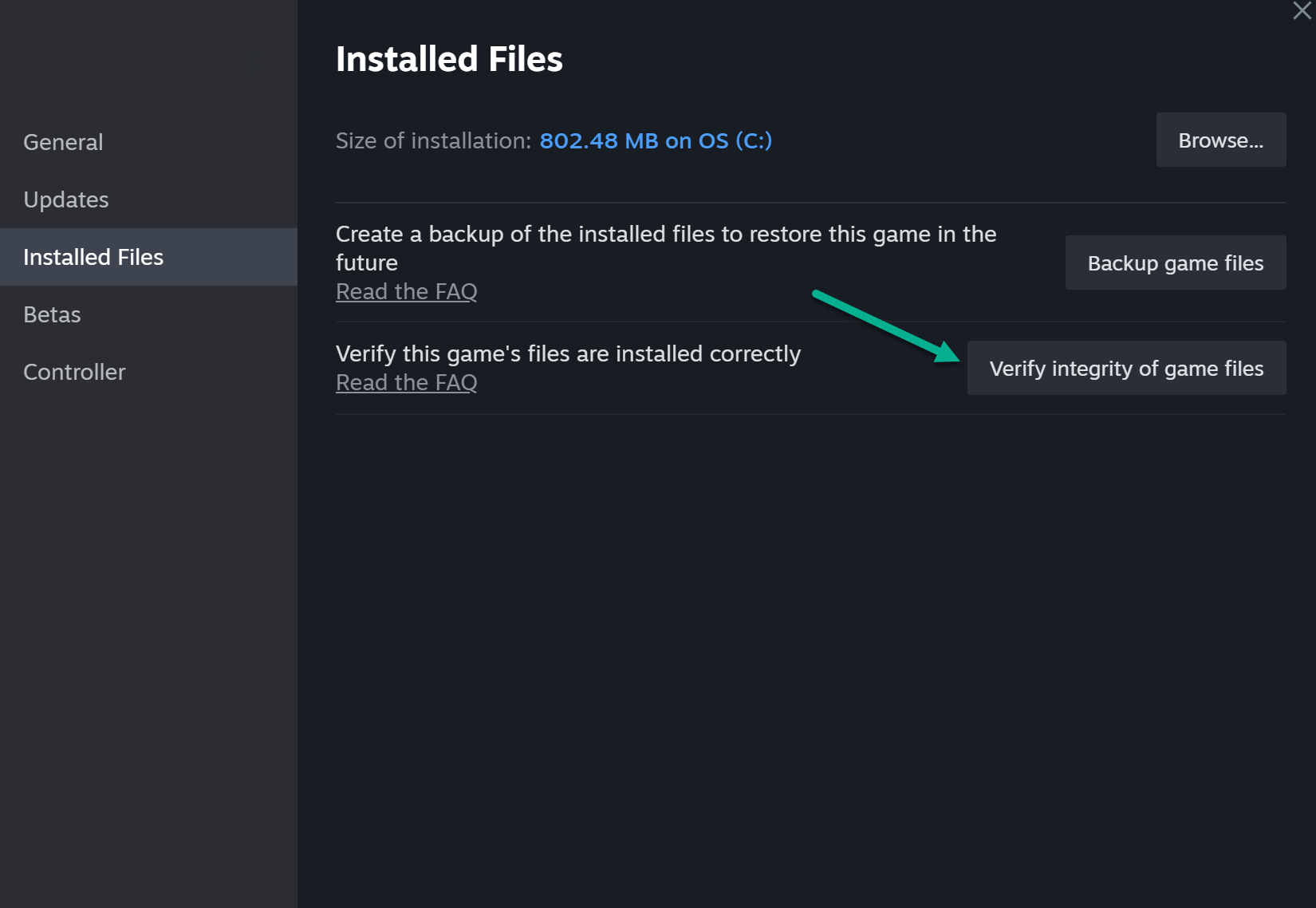
Task: Go to the Betas tab
Action: pos(52,314)
